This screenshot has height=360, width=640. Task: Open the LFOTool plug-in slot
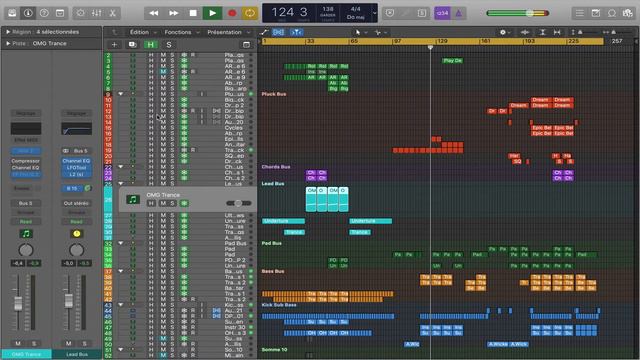pyautogui.click(x=76, y=168)
